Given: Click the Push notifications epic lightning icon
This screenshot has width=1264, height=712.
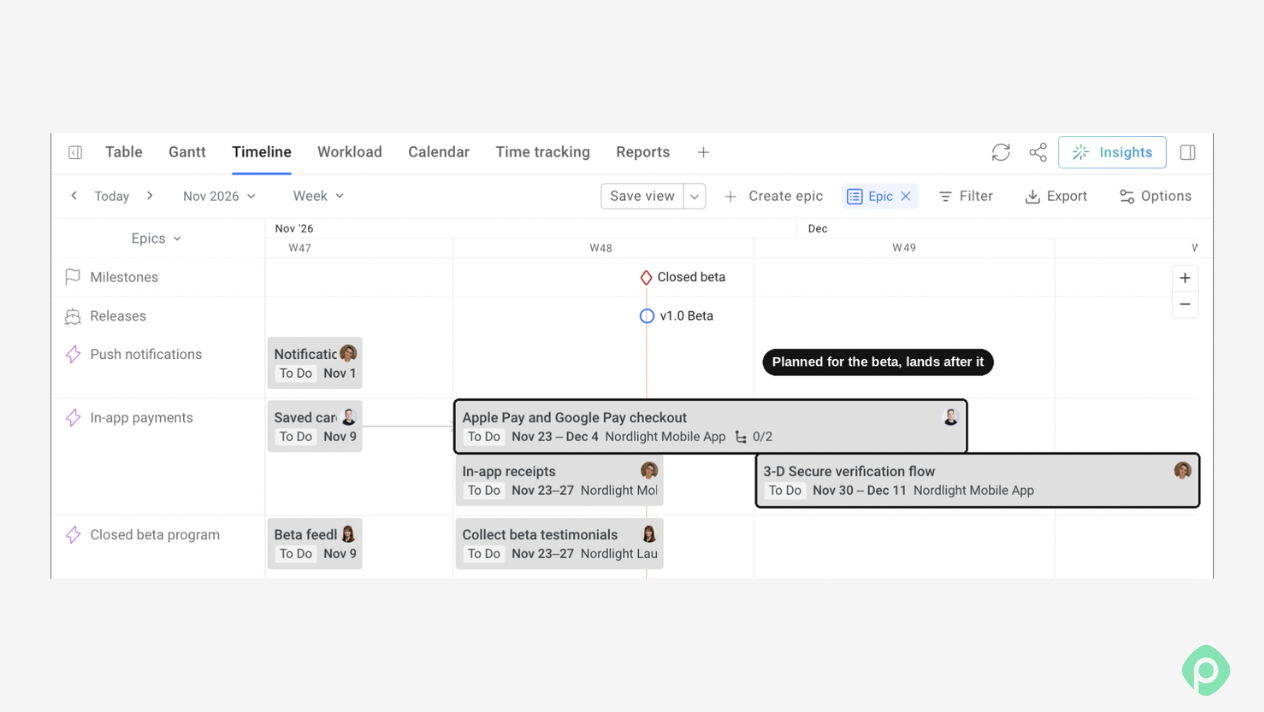Looking at the screenshot, I should [x=73, y=354].
